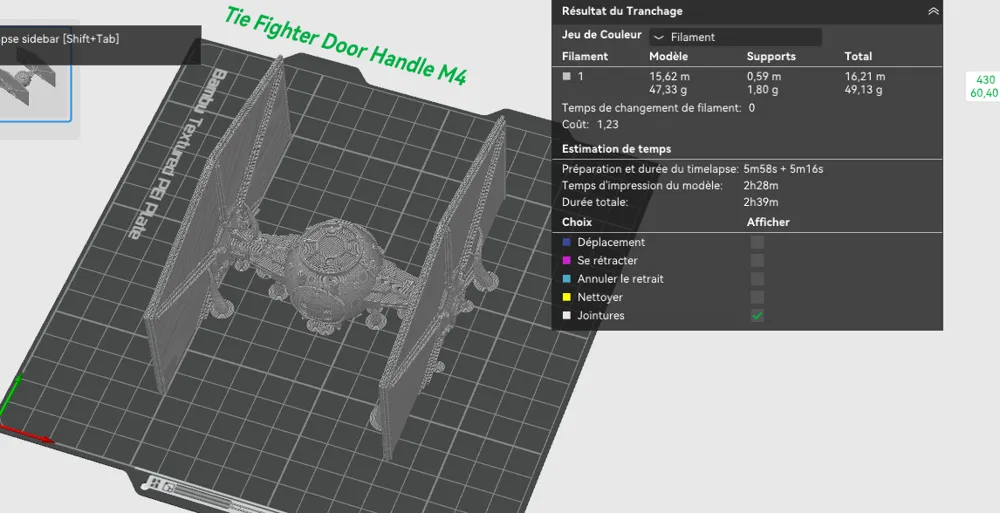Click the Modèle column header
The height and width of the screenshot is (513, 1000).
(x=668, y=56)
